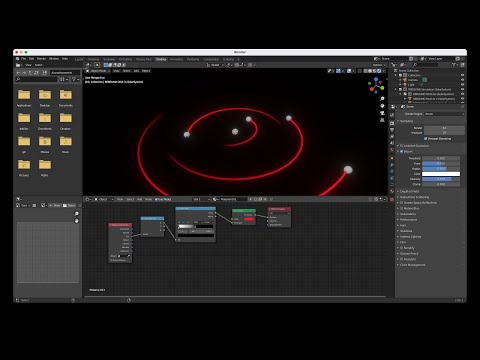480x360 pixels.
Task: Open the Modifiers properties tab
Action: (392, 165)
